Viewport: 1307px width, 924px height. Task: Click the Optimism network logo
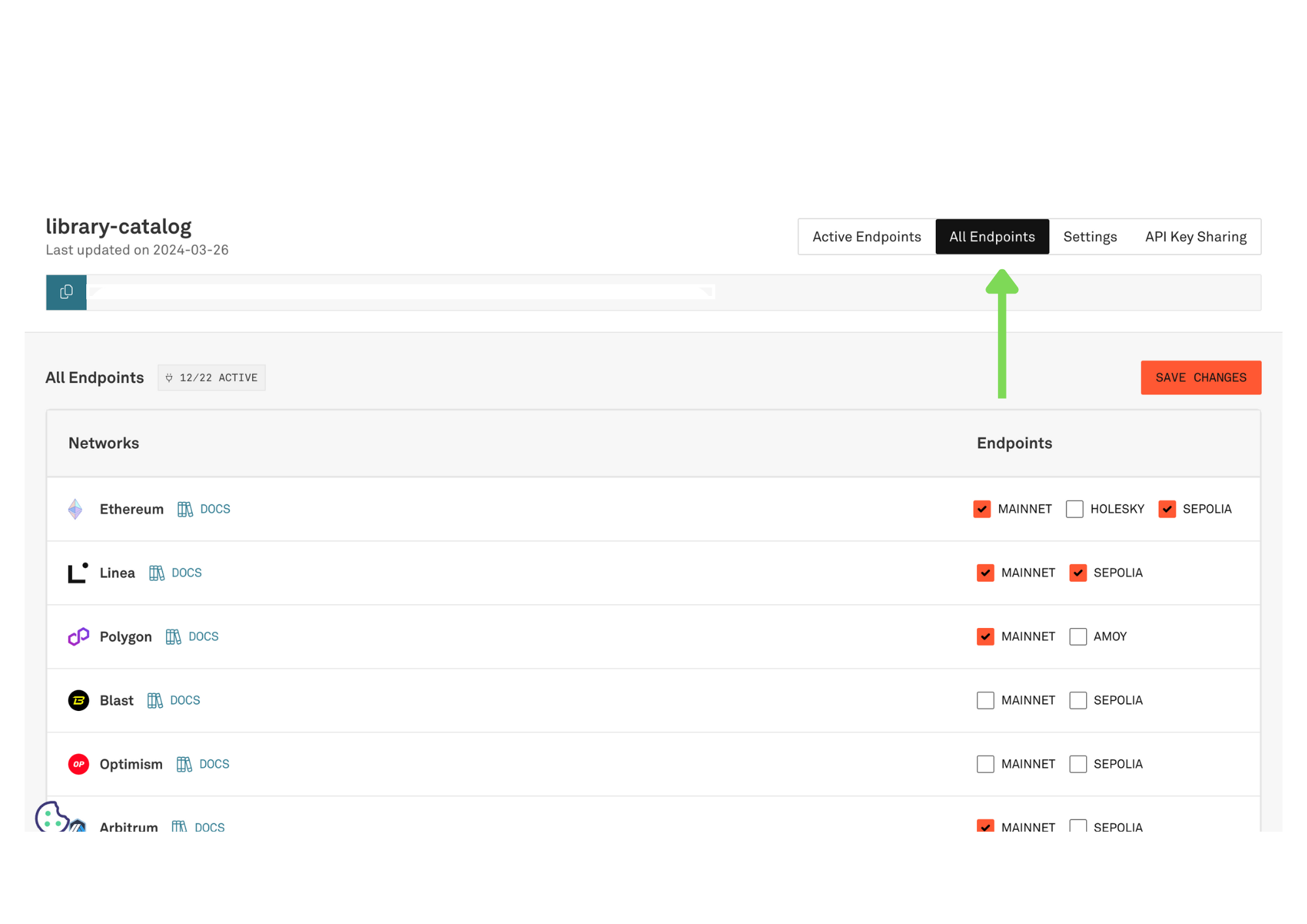(78, 763)
